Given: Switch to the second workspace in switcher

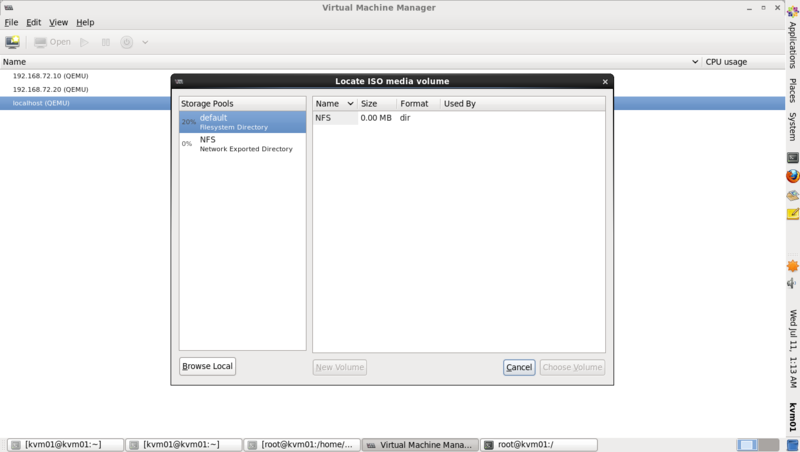Looking at the screenshot, I should 768,445.
